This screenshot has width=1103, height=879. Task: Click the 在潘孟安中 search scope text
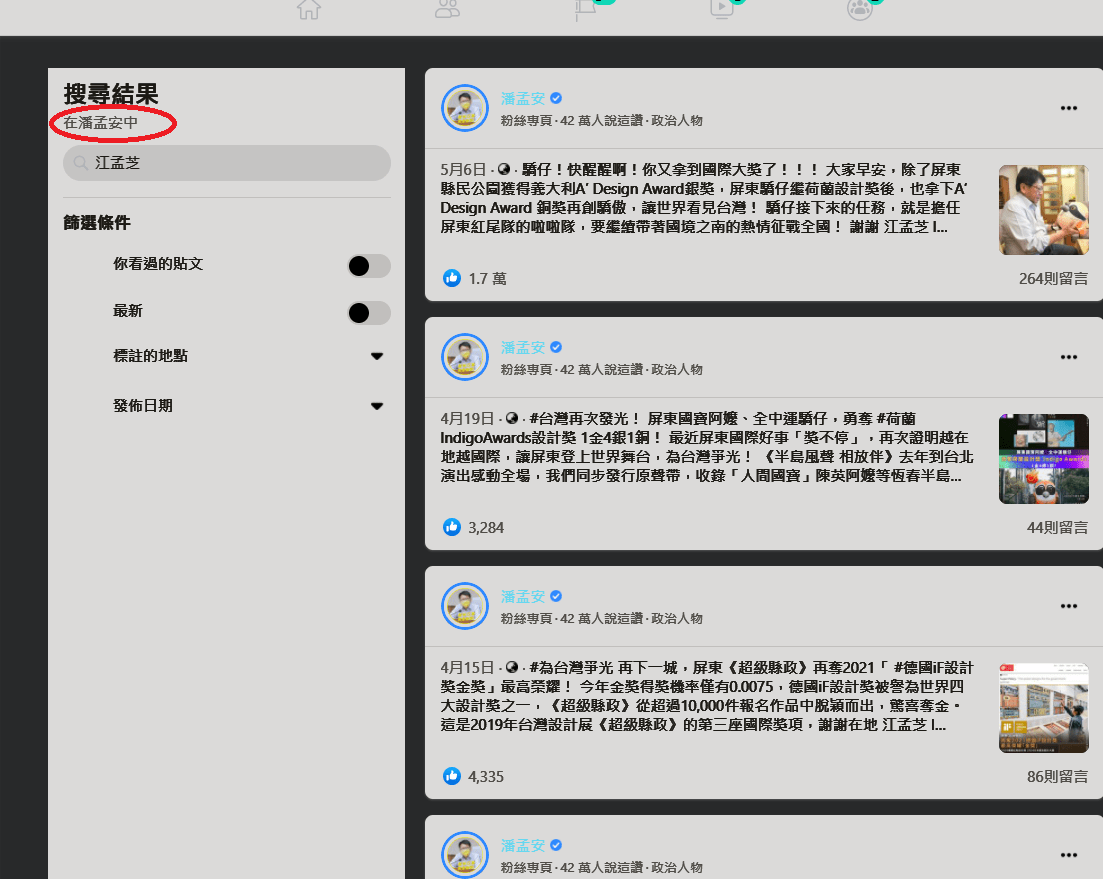click(x=101, y=123)
